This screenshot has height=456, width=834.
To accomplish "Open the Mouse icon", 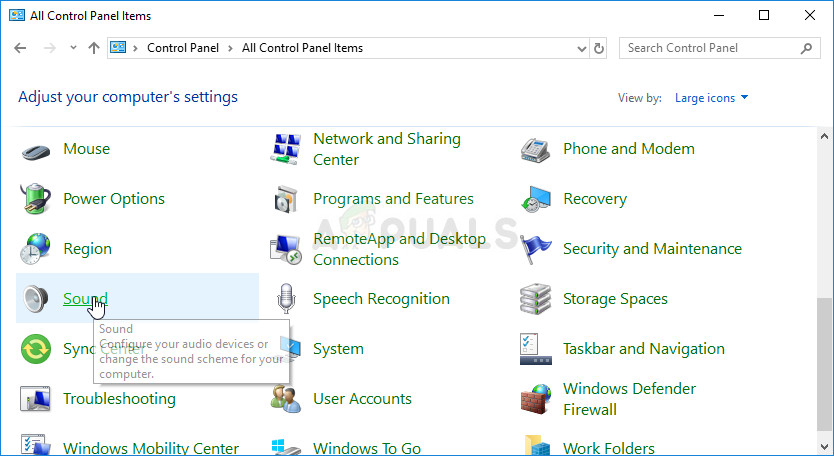I will (x=37, y=149).
